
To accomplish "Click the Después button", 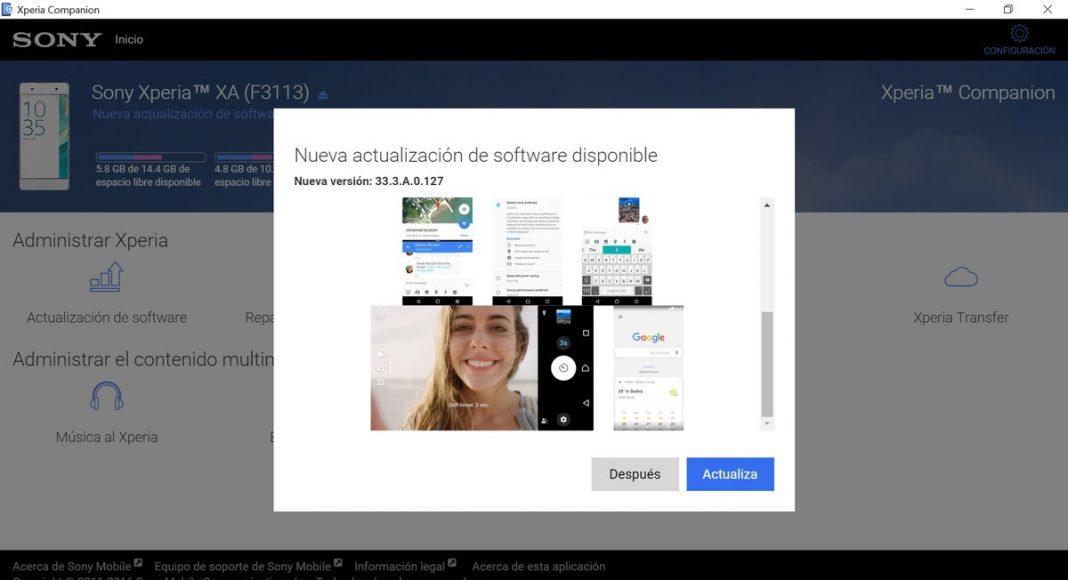I will (x=634, y=474).
